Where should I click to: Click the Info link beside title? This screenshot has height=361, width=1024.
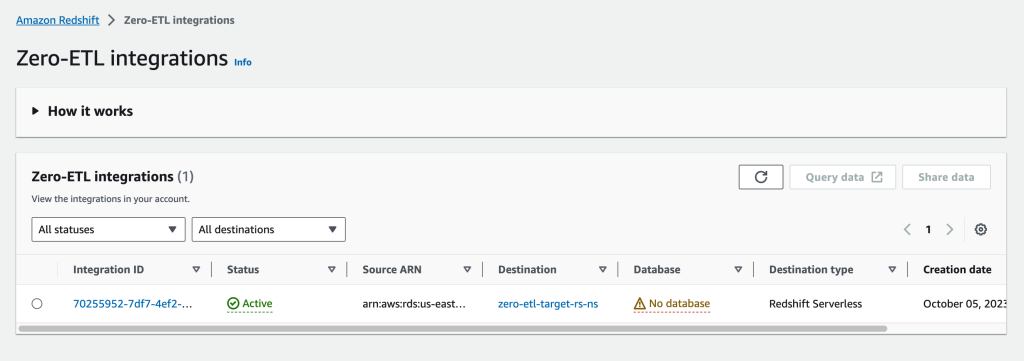(243, 62)
